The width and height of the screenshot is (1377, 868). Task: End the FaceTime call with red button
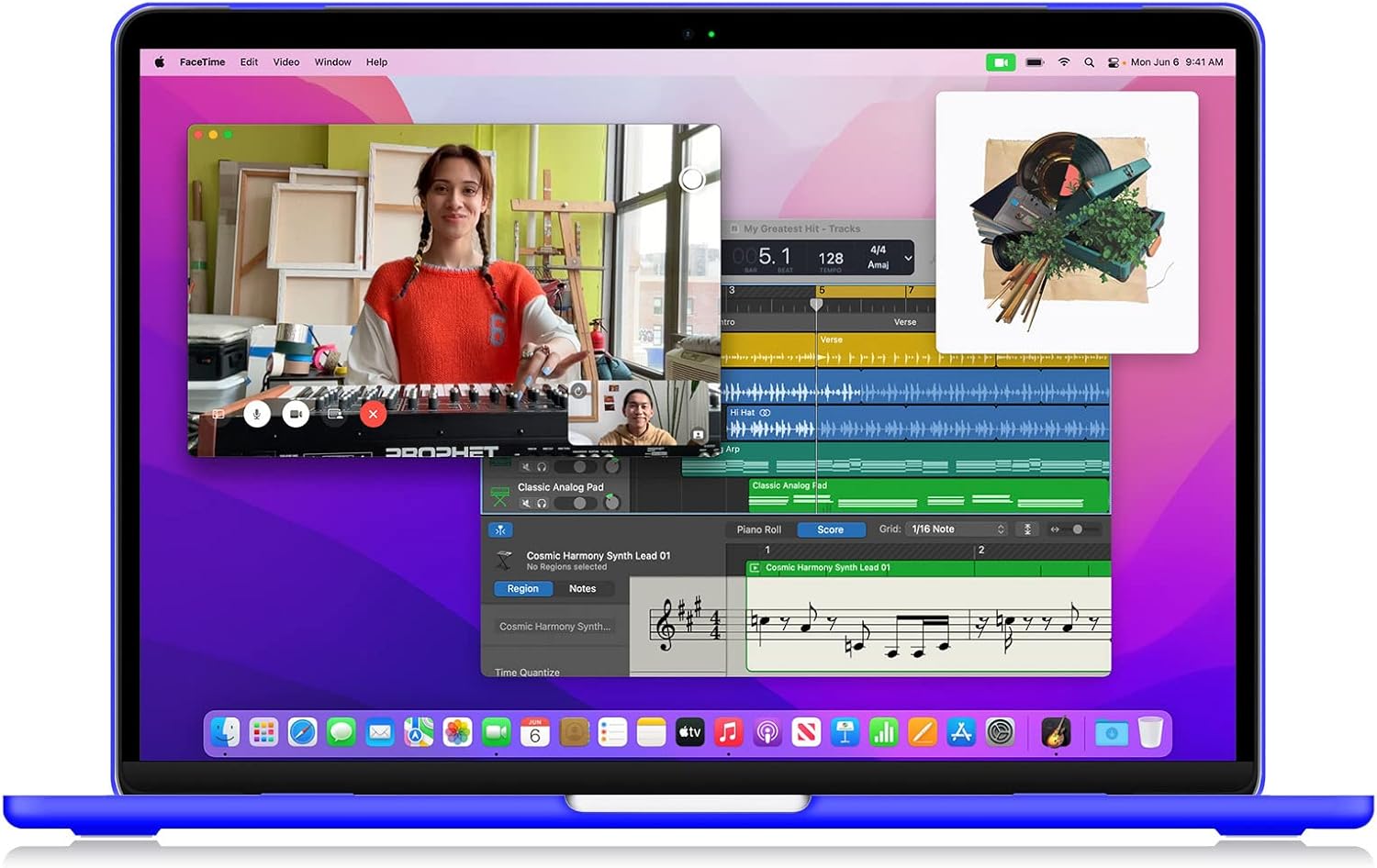(373, 415)
